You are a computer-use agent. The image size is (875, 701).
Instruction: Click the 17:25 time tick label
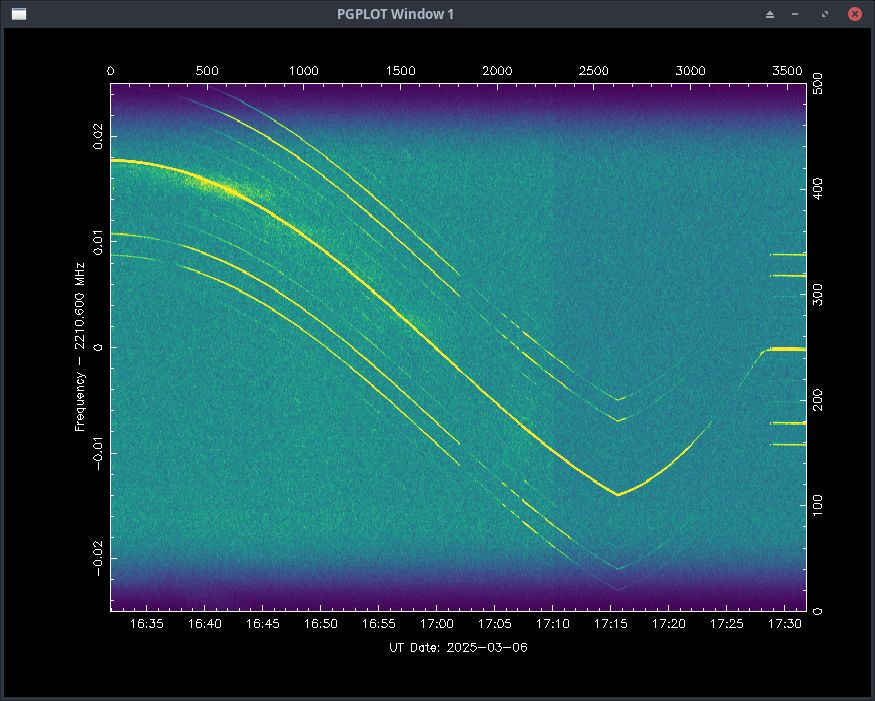click(727, 624)
